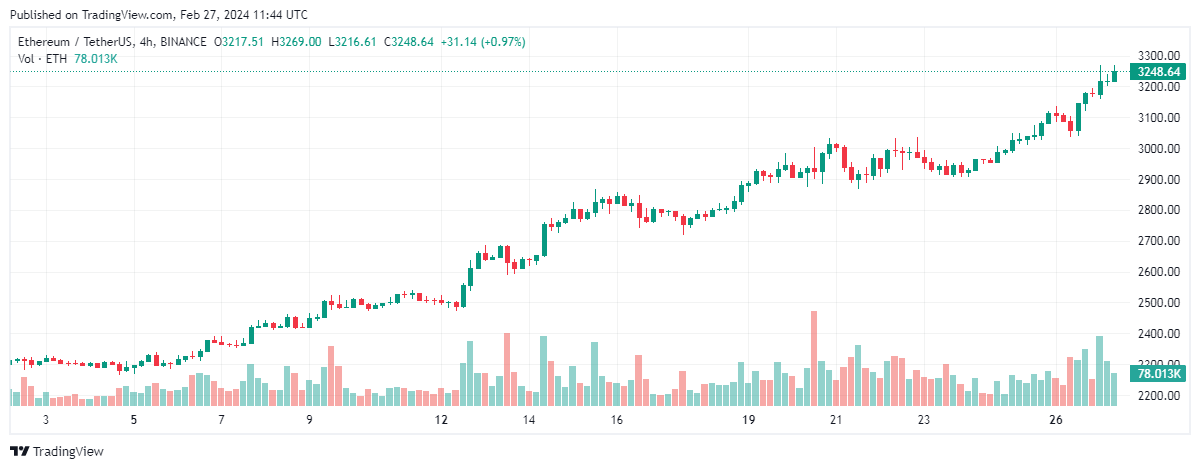Select date 26 on the time axis
This screenshot has width=1200, height=469.
click(1056, 421)
